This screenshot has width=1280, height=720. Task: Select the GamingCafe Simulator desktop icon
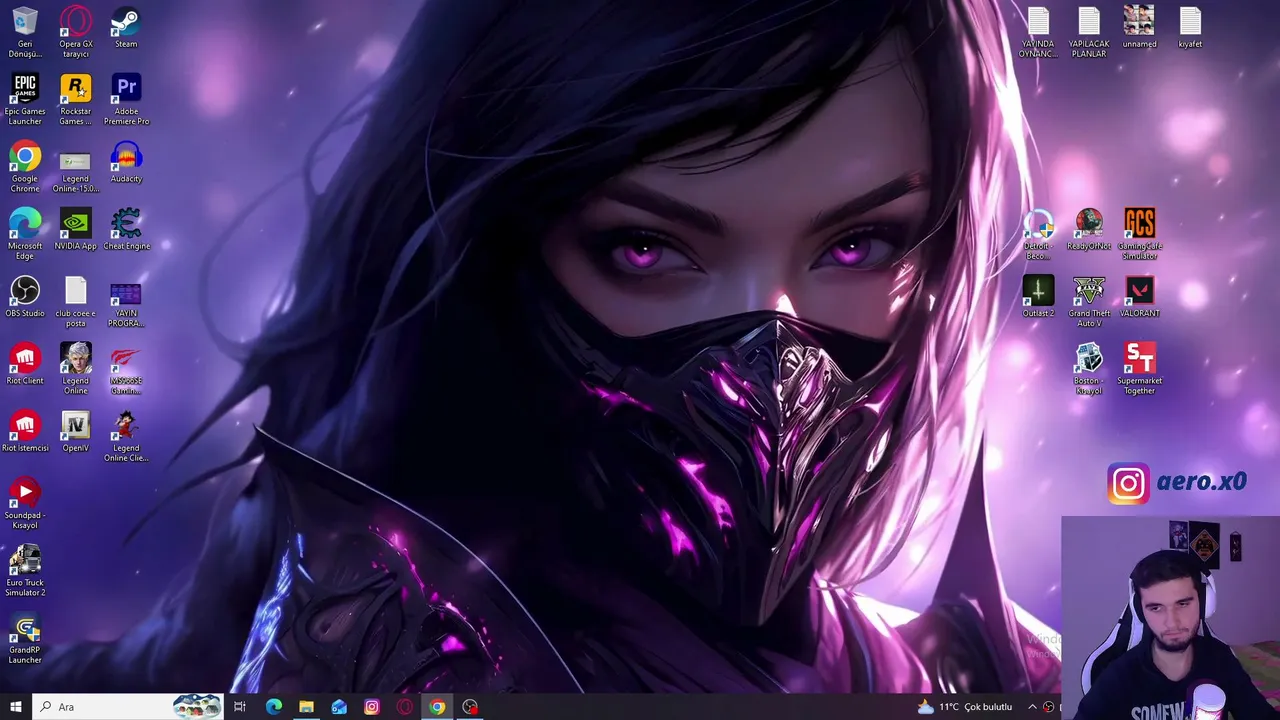coord(1139,234)
